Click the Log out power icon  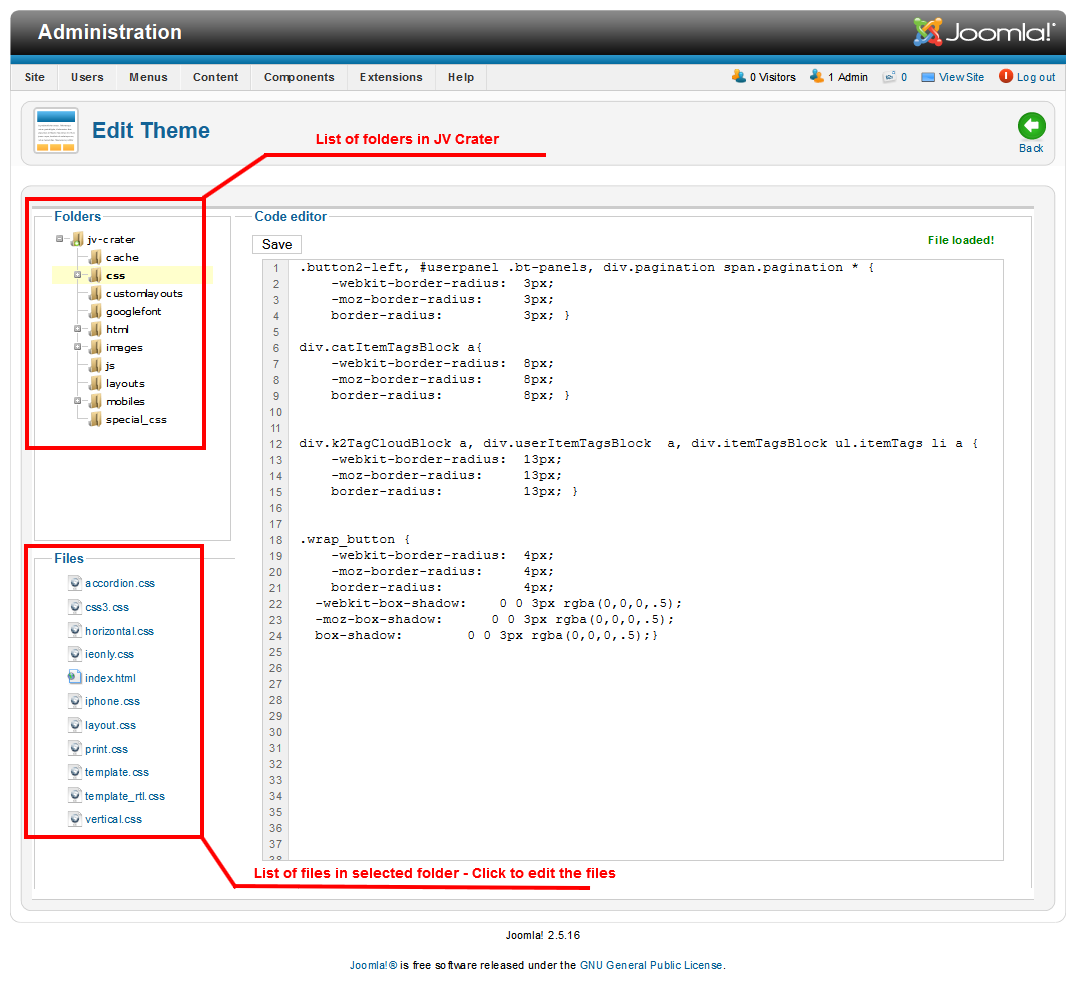tap(1006, 76)
